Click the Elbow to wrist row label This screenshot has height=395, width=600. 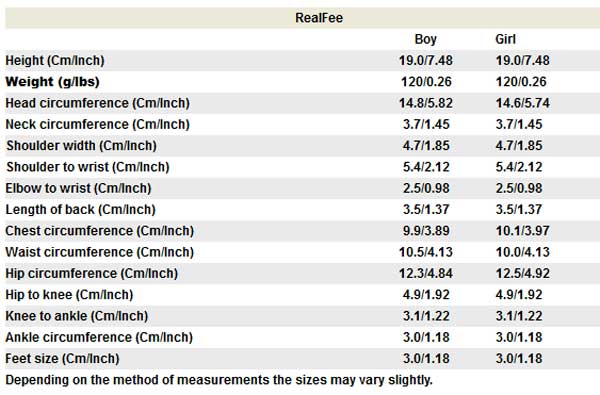click(x=78, y=188)
